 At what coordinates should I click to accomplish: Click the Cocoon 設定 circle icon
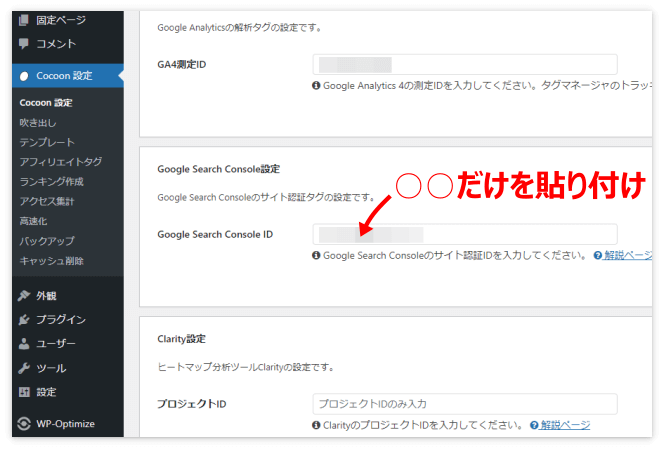24,76
